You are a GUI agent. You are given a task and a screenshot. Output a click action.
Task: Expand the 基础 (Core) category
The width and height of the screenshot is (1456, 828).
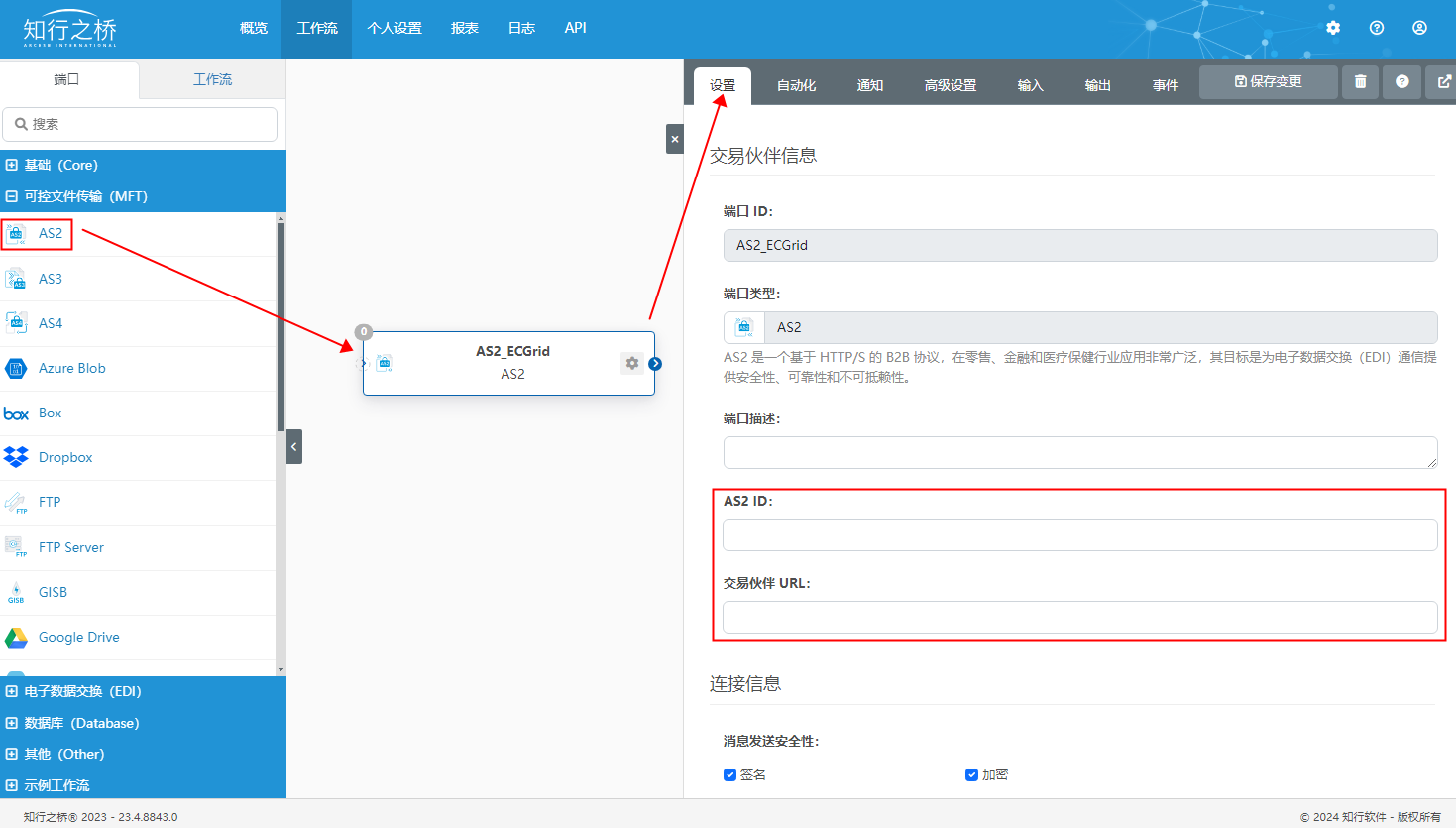click(x=12, y=165)
